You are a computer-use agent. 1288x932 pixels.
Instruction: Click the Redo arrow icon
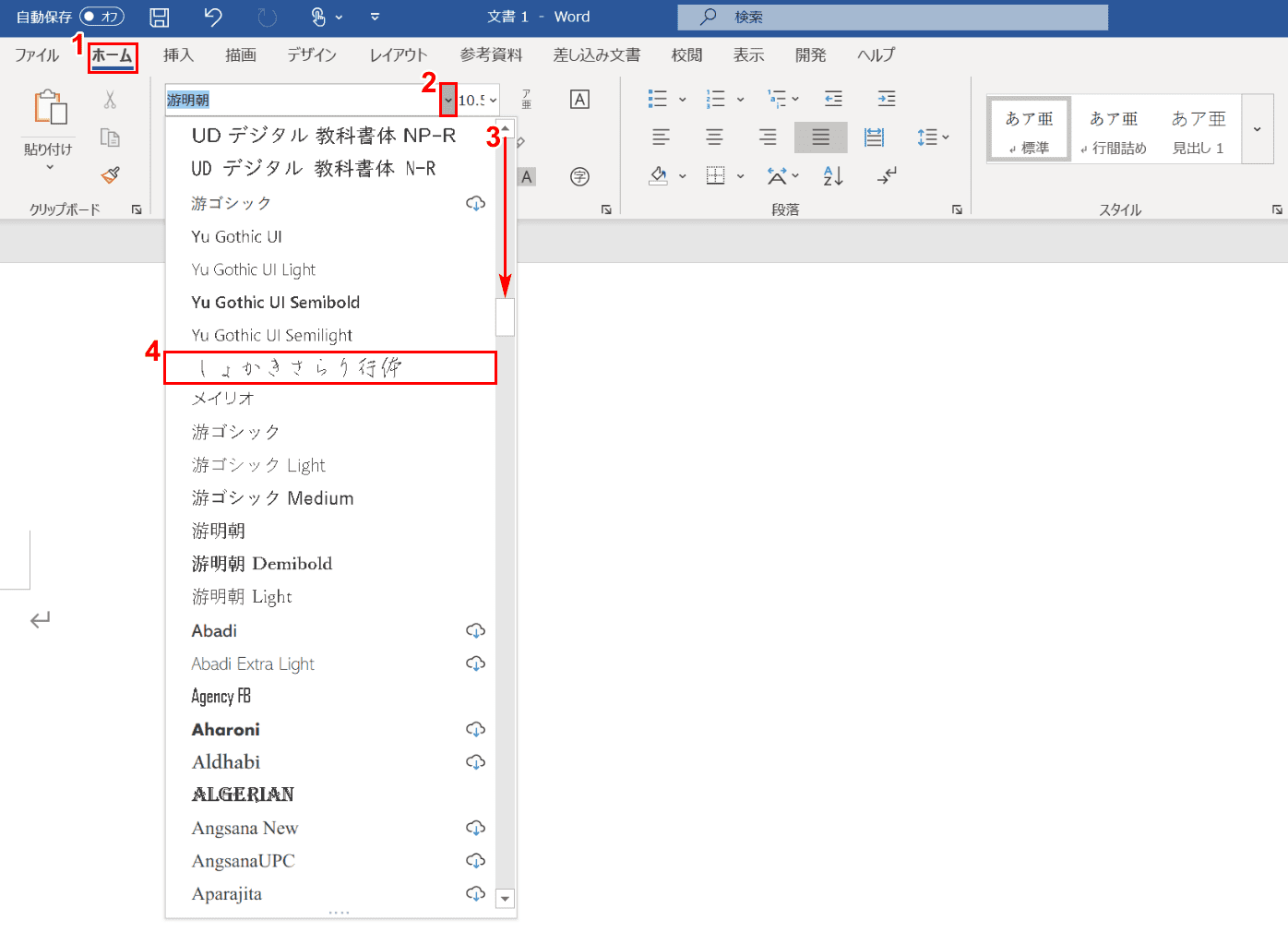[x=268, y=17]
